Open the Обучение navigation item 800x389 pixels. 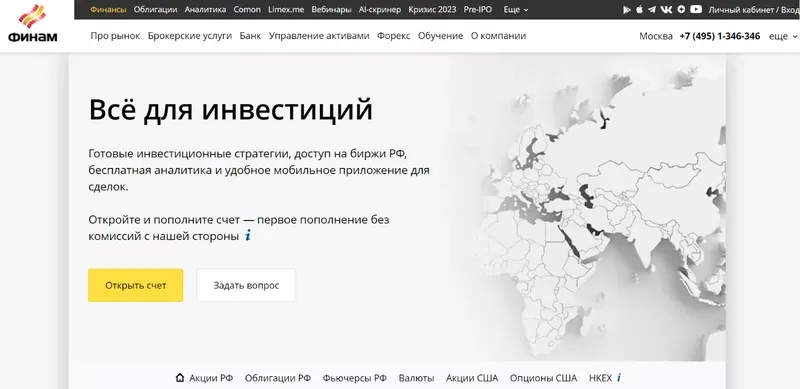pyautogui.click(x=440, y=36)
